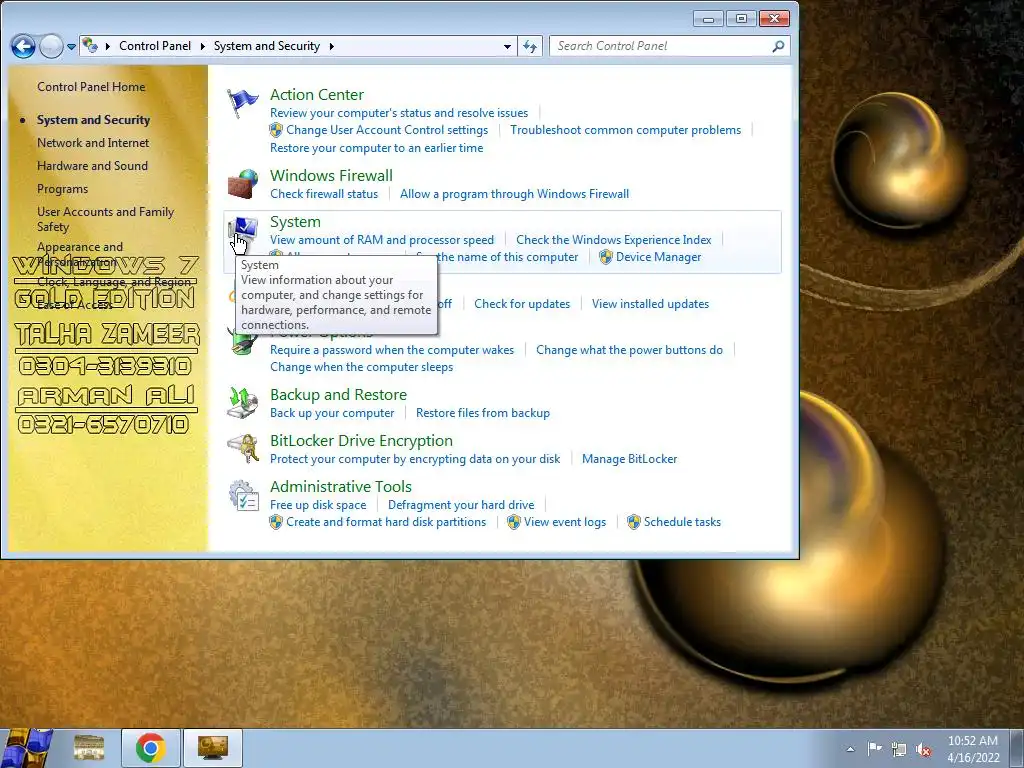This screenshot has height=768, width=1024.
Task: Go to Control Panel Home
Action: click(x=91, y=87)
